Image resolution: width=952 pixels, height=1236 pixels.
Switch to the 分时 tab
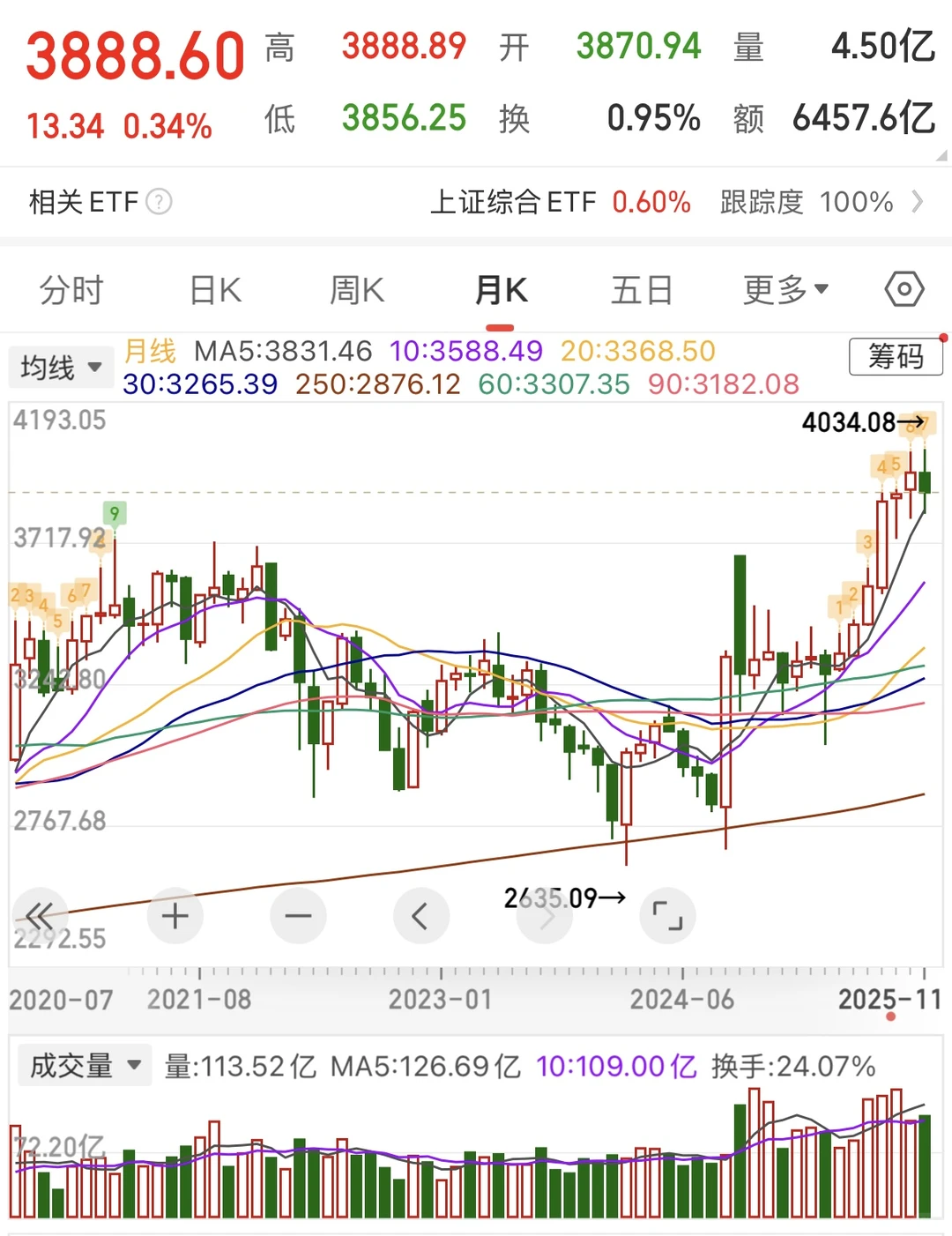(x=71, y=289)
